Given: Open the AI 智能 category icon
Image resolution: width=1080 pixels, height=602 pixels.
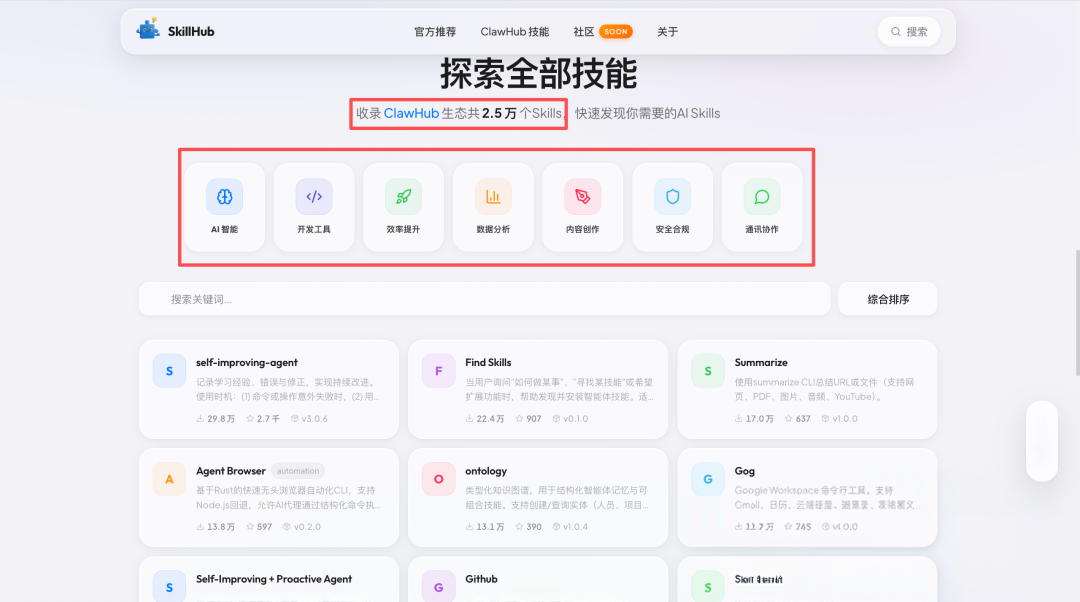Looking at the screenshot, I should pos(225,197).
